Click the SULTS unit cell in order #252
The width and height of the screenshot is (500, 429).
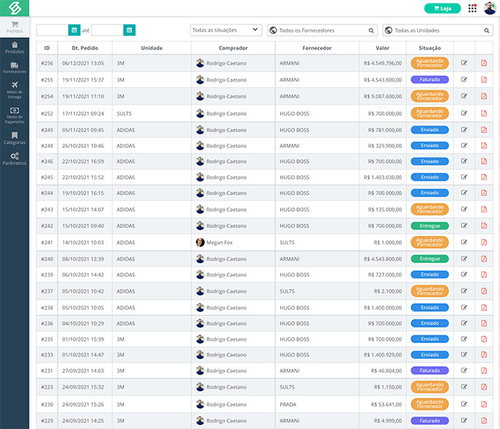152,113
